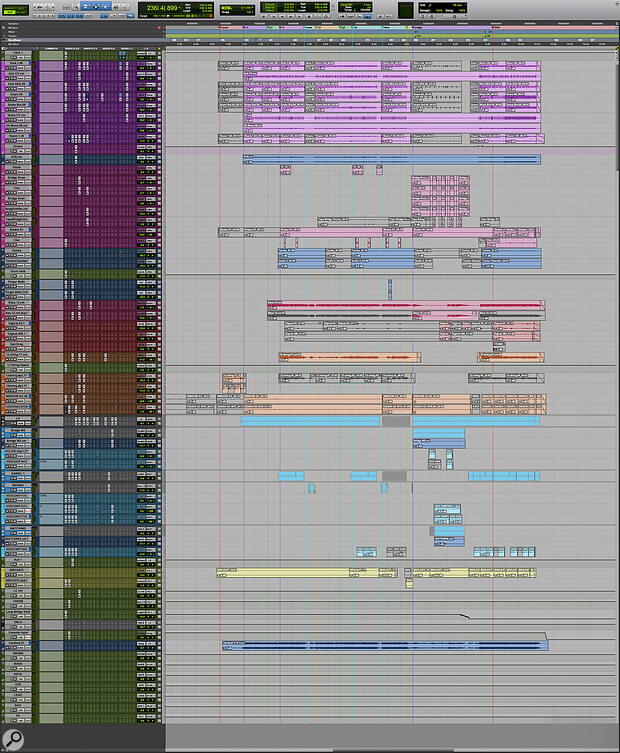Open the edit mode selector (Shuffle/Slip/Spot/Grid)

point(15,10)
